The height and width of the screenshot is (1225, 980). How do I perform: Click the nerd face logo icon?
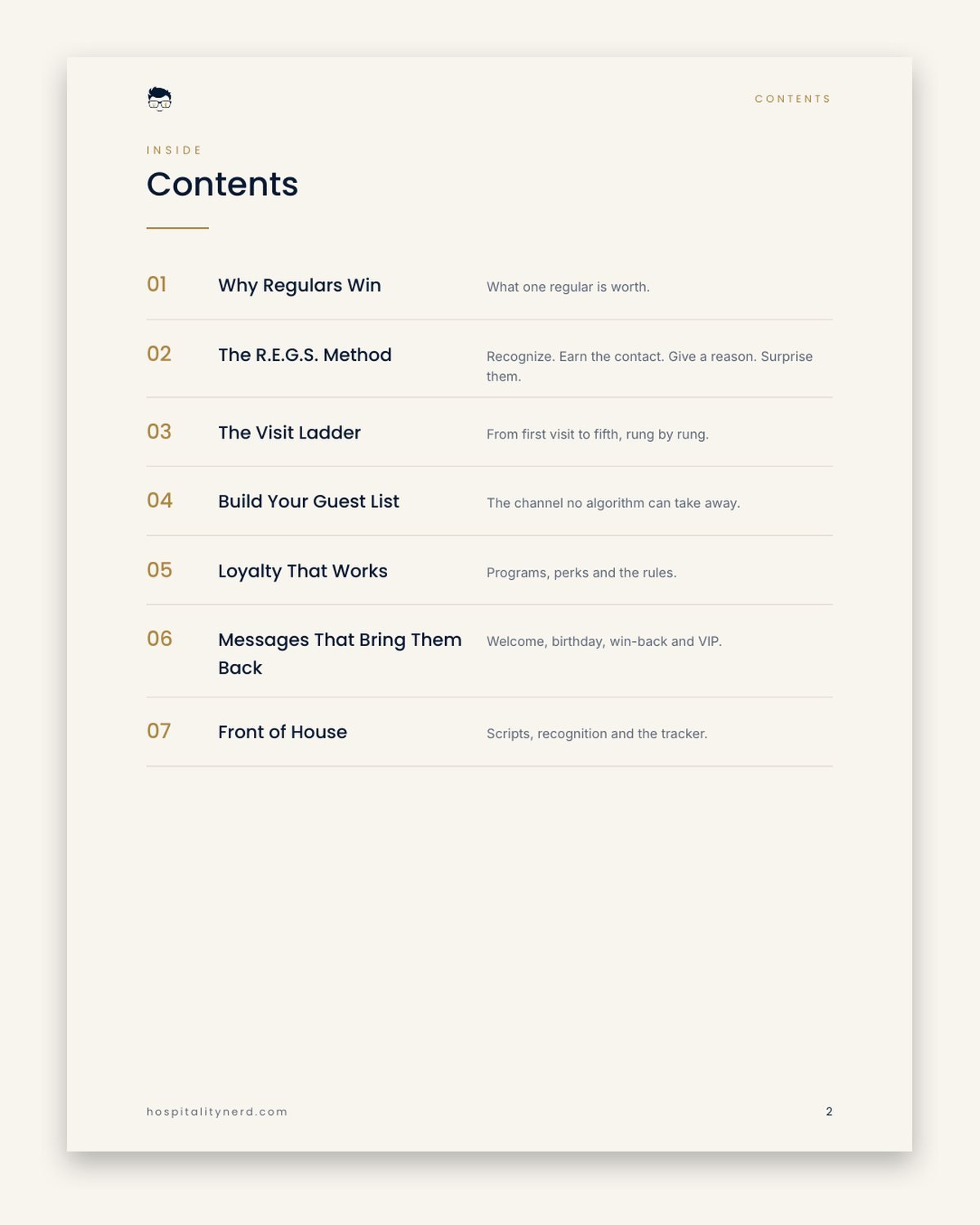[x=159, y=99]
